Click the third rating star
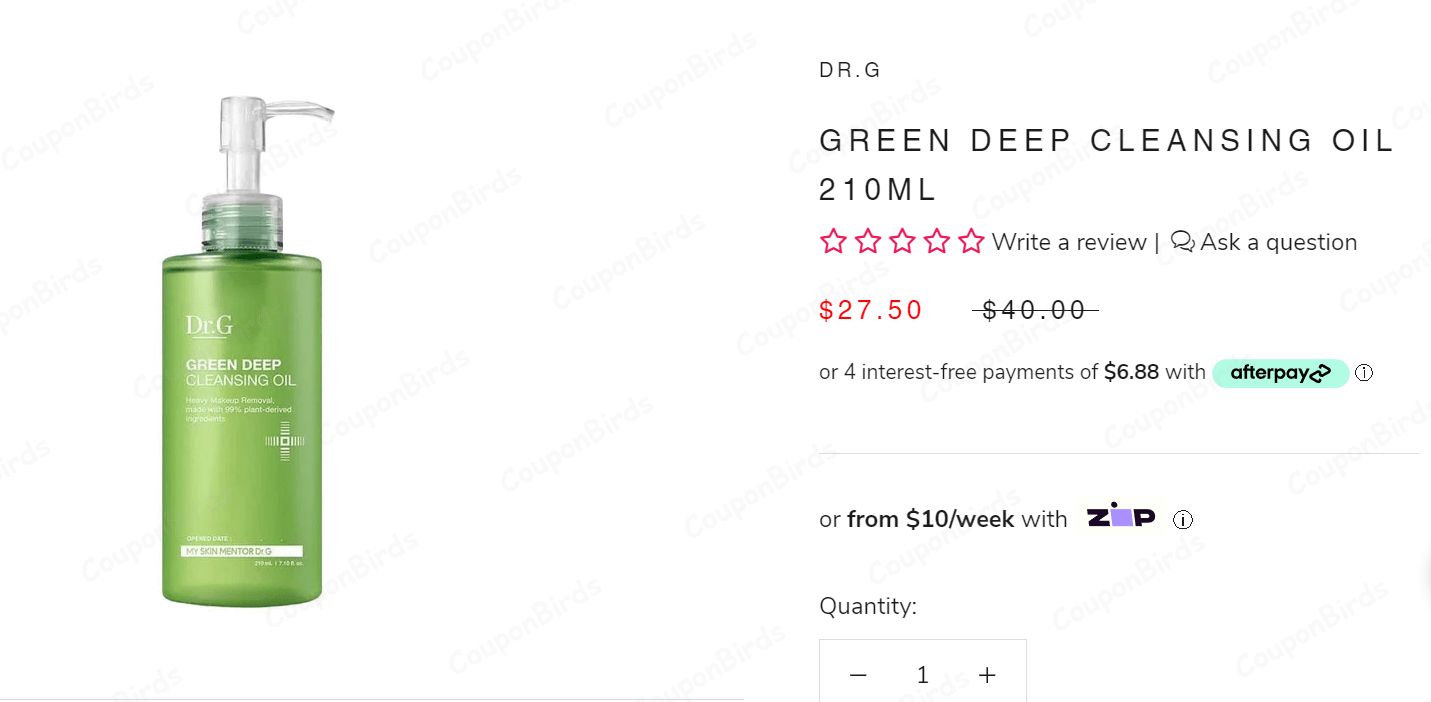Image resolution: width=1431 pixels, height=702 pixels. coord(902,242)
